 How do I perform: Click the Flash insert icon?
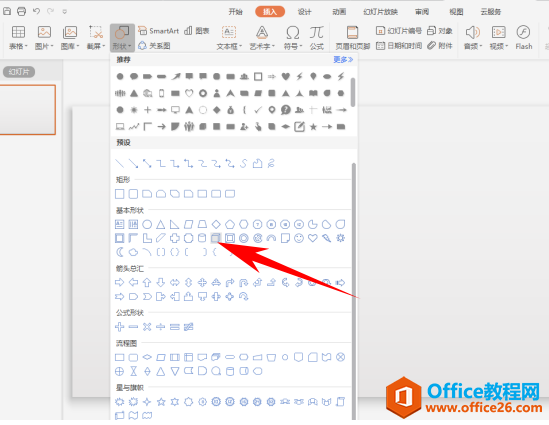click(523, 37)
